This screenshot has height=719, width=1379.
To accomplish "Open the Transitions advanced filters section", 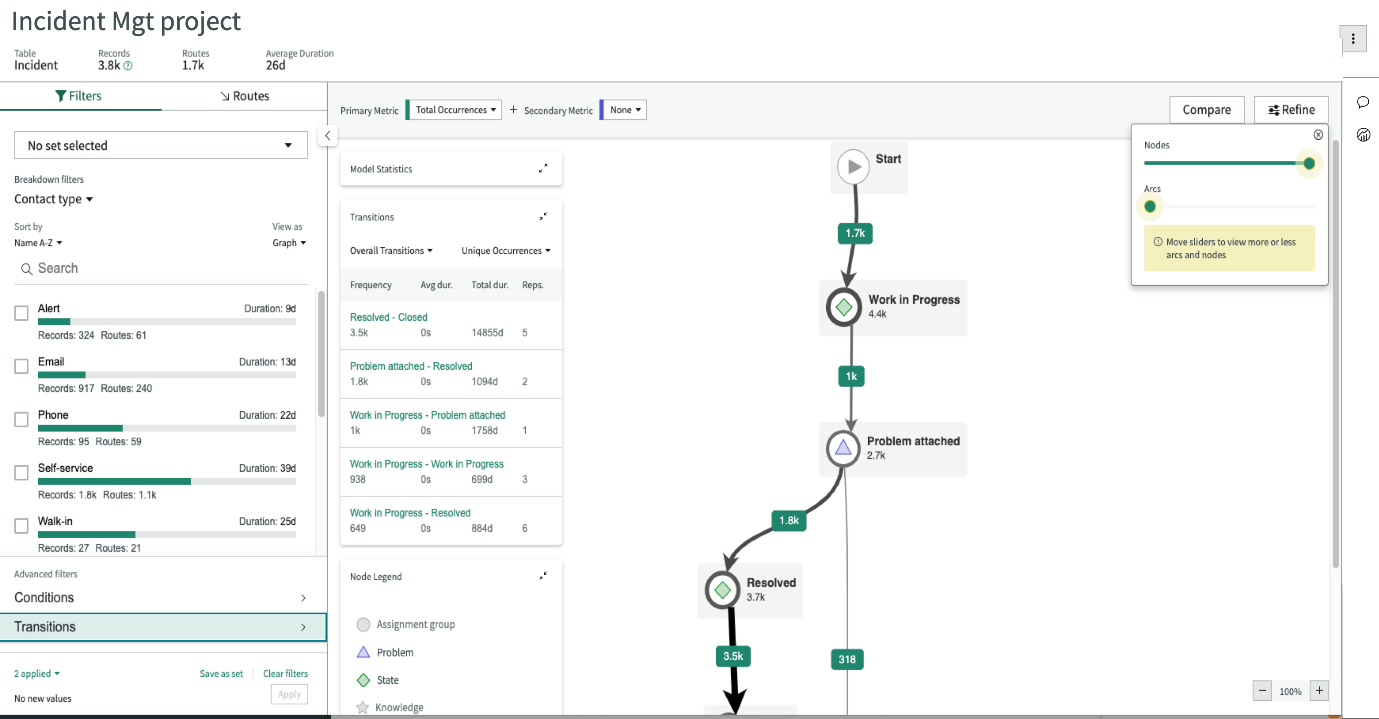I will (164, 627).
